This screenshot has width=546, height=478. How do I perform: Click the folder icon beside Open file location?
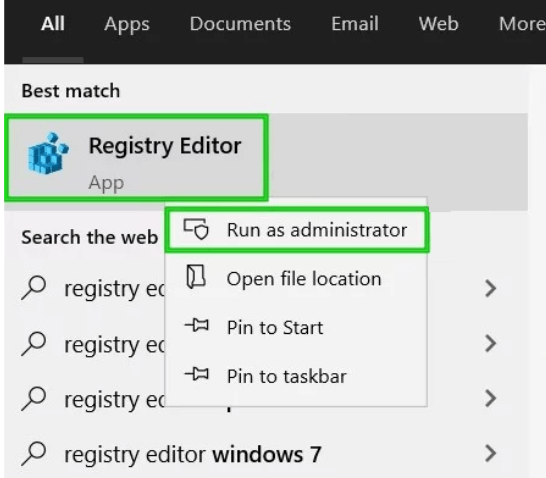click(x=196, y=277)
